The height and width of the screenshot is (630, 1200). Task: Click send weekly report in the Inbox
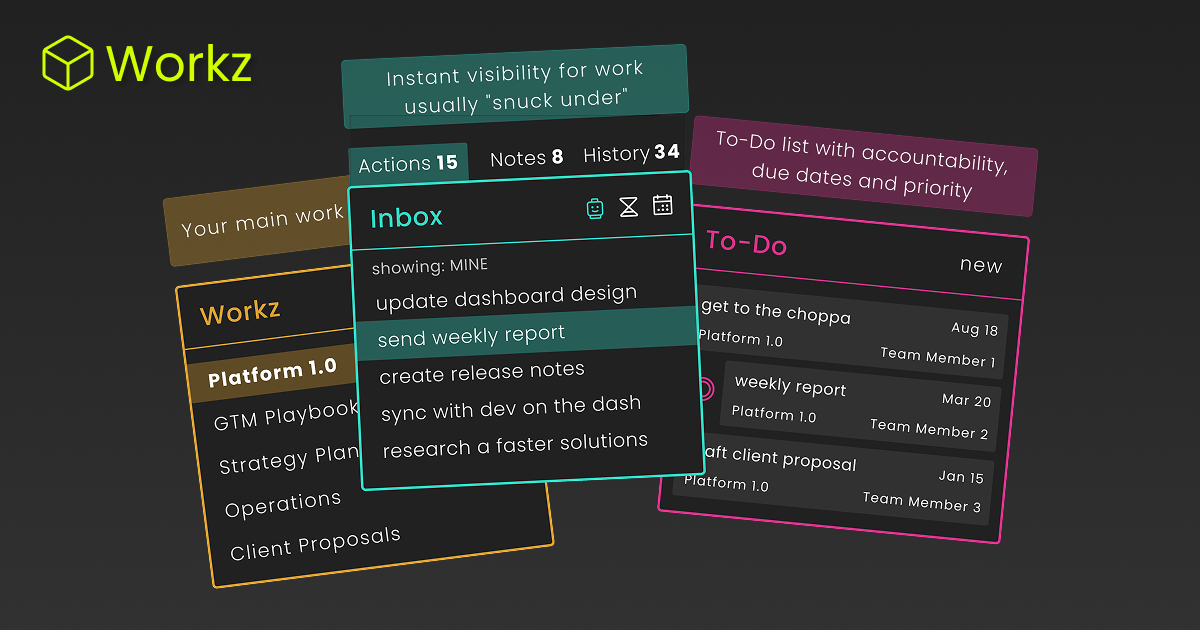click(470, 333)
